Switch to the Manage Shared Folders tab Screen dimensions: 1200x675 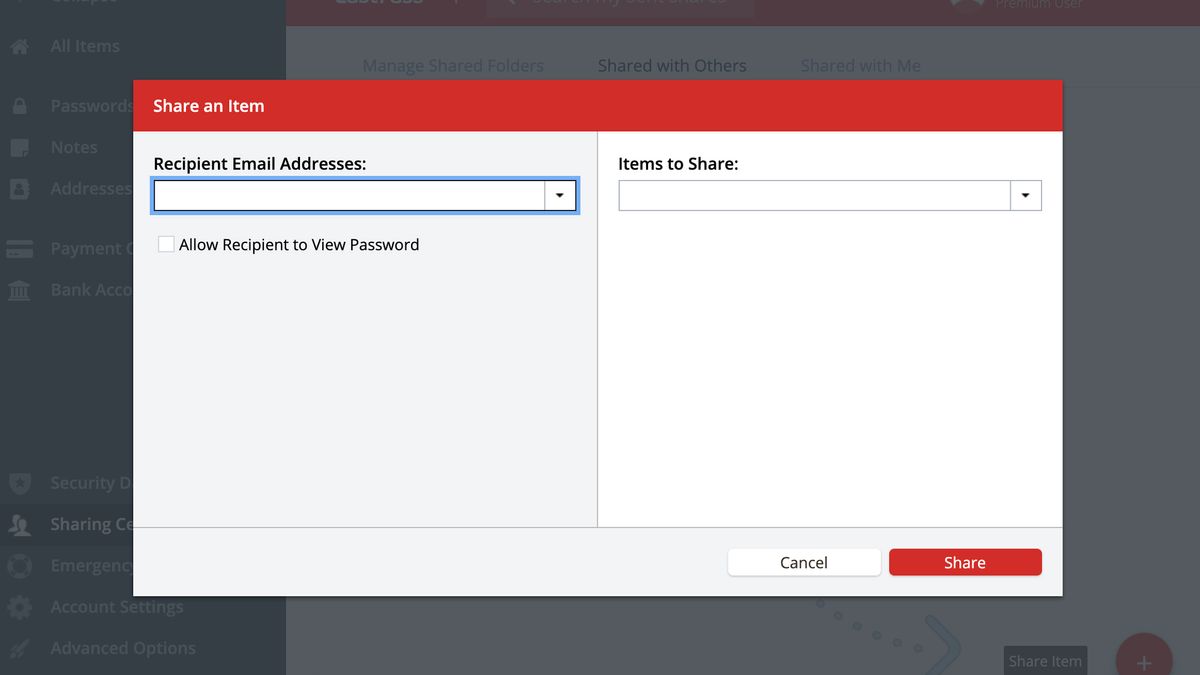pyautogui.click(x=453, y=65)
